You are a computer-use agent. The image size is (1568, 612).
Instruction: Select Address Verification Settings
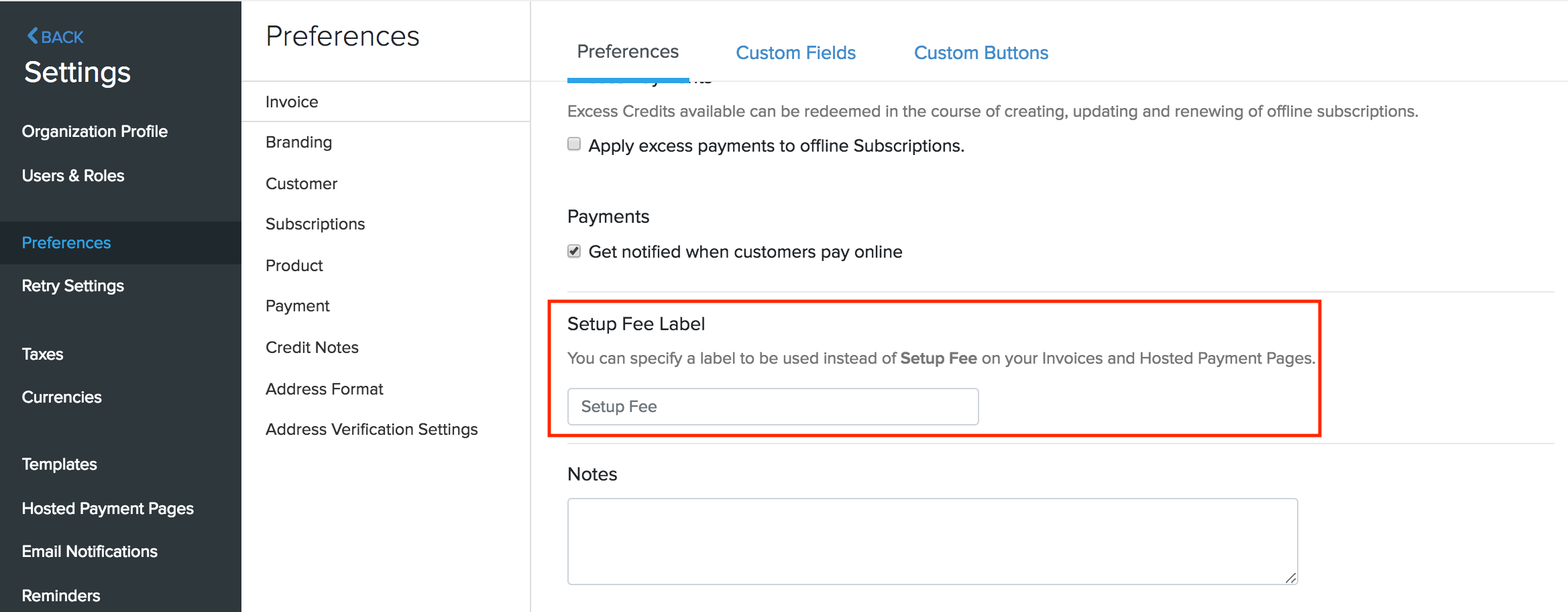pos(372,429)
